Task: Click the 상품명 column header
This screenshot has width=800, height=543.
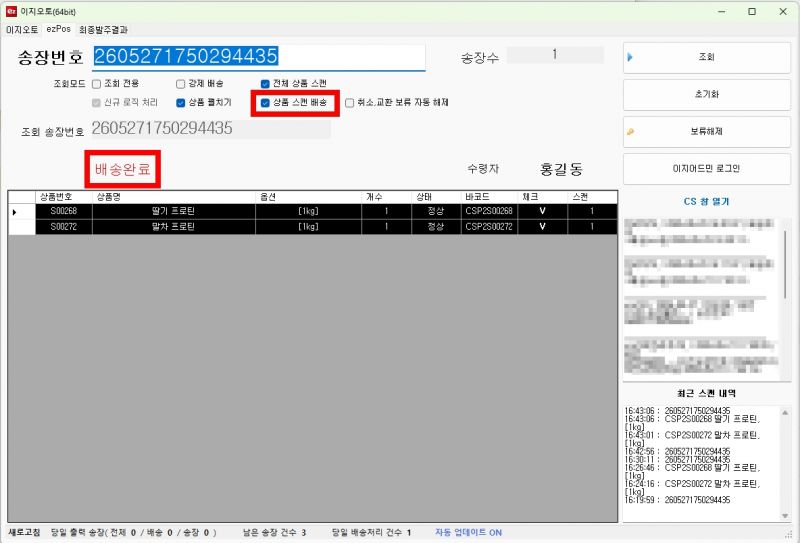Action: point(174,197)
